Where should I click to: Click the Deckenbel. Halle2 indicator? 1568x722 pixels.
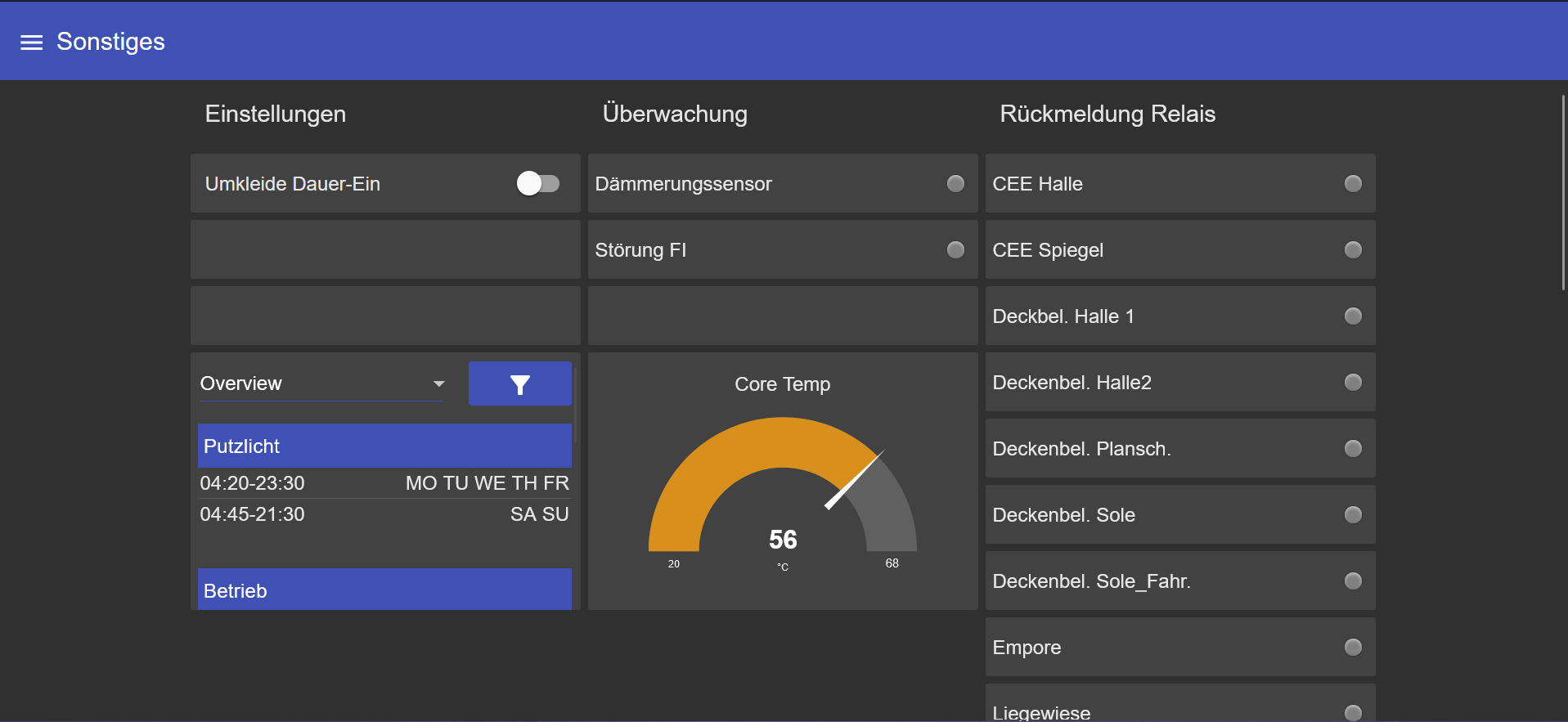[x=1353, y=382]
